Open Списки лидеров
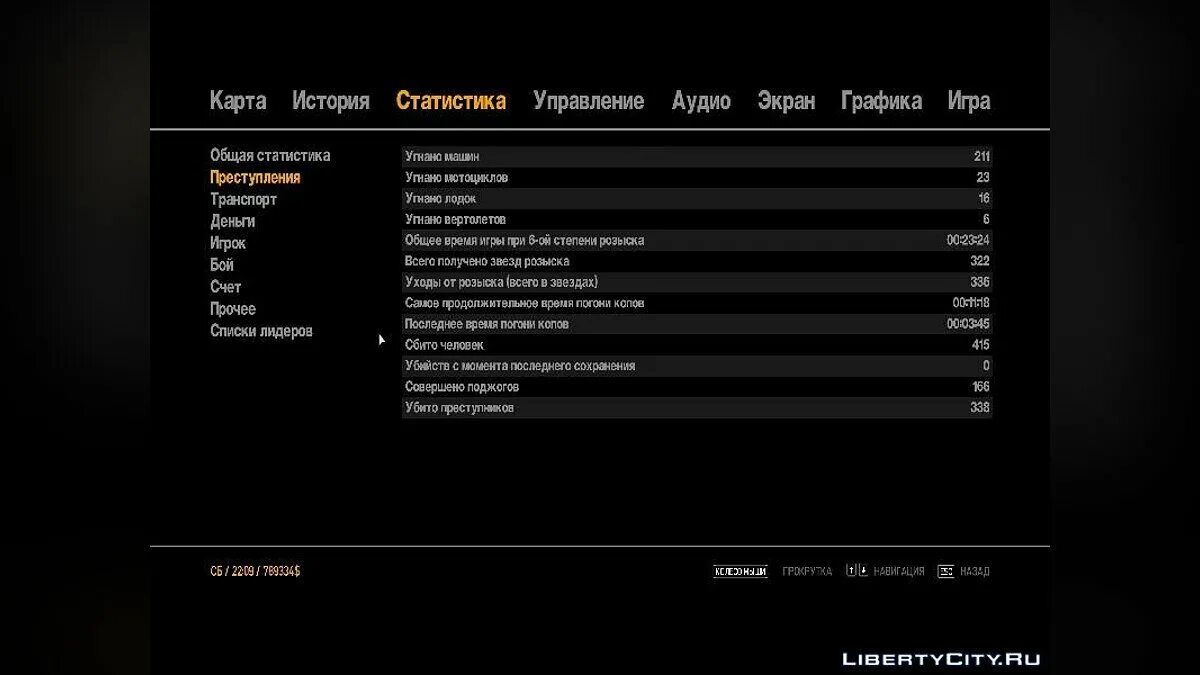Screen dimensions: 1200x675 pos(261,331)
